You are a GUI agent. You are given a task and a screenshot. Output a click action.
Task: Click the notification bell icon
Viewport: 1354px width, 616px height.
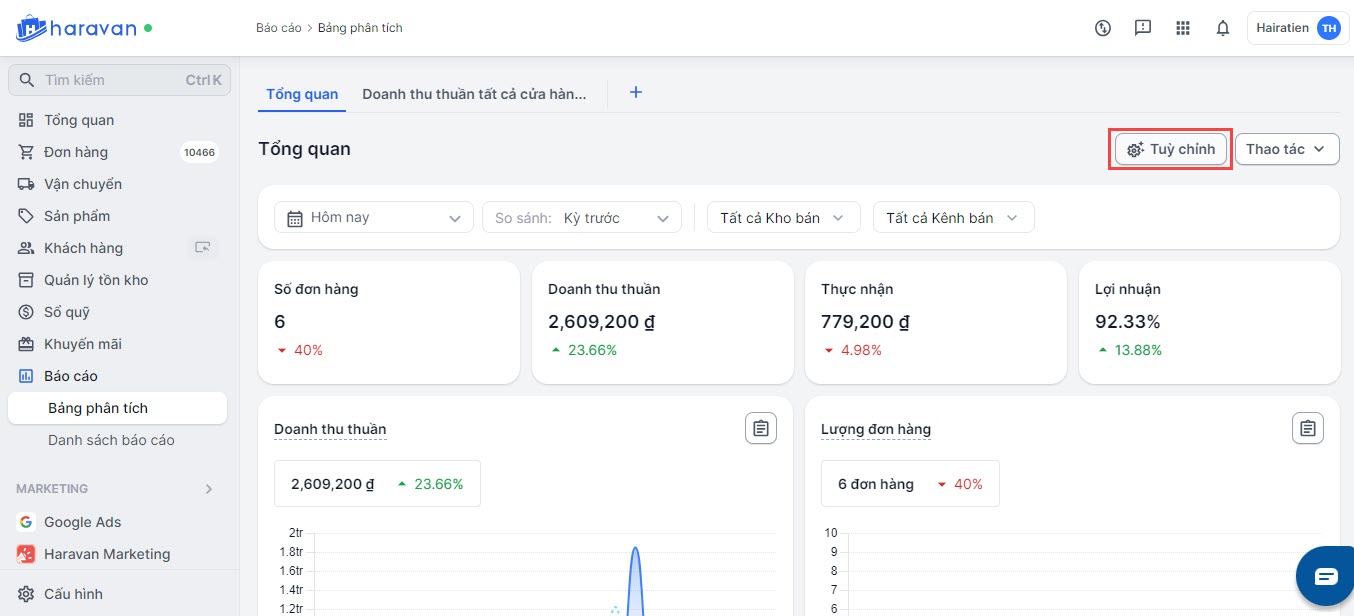pyautogui.click(x=1222, y=28)
